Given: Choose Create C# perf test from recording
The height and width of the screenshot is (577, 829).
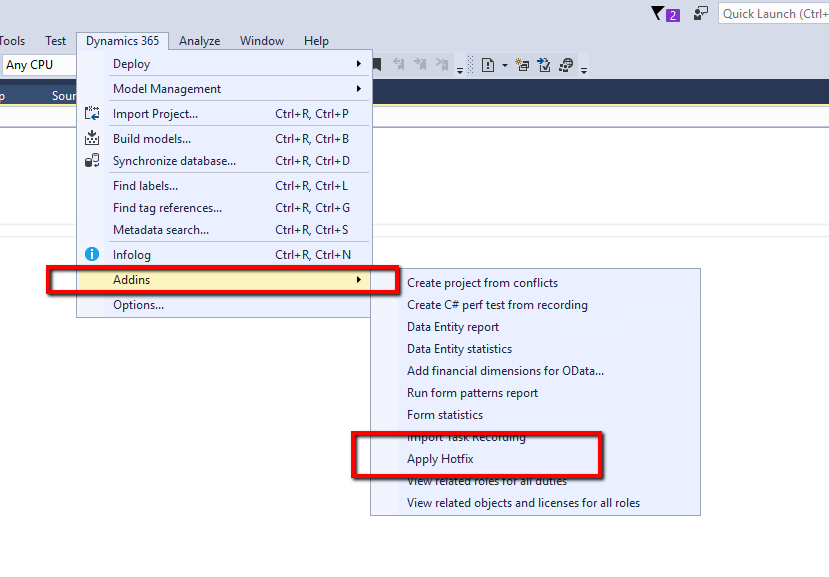Looking at the screenshot, I should tap(536, 305).
